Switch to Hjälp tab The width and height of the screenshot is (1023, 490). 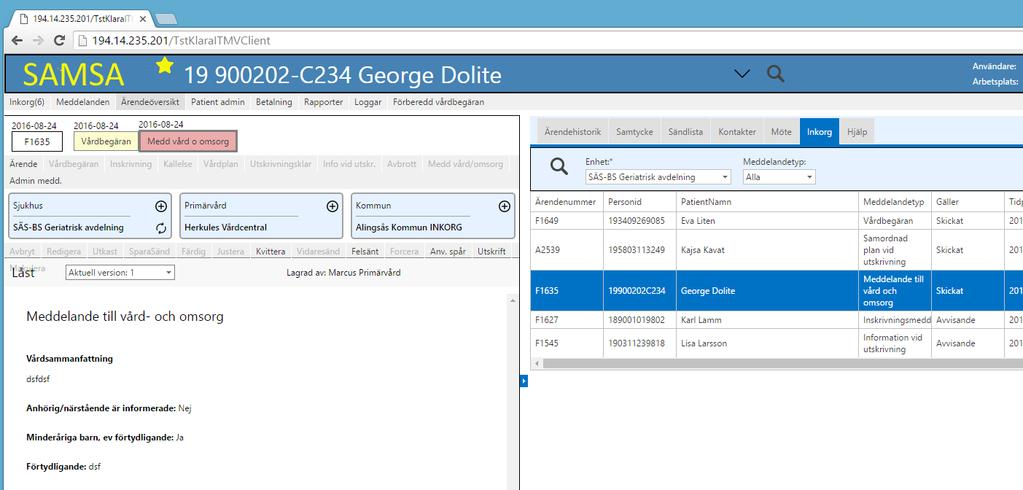point(857,132)
